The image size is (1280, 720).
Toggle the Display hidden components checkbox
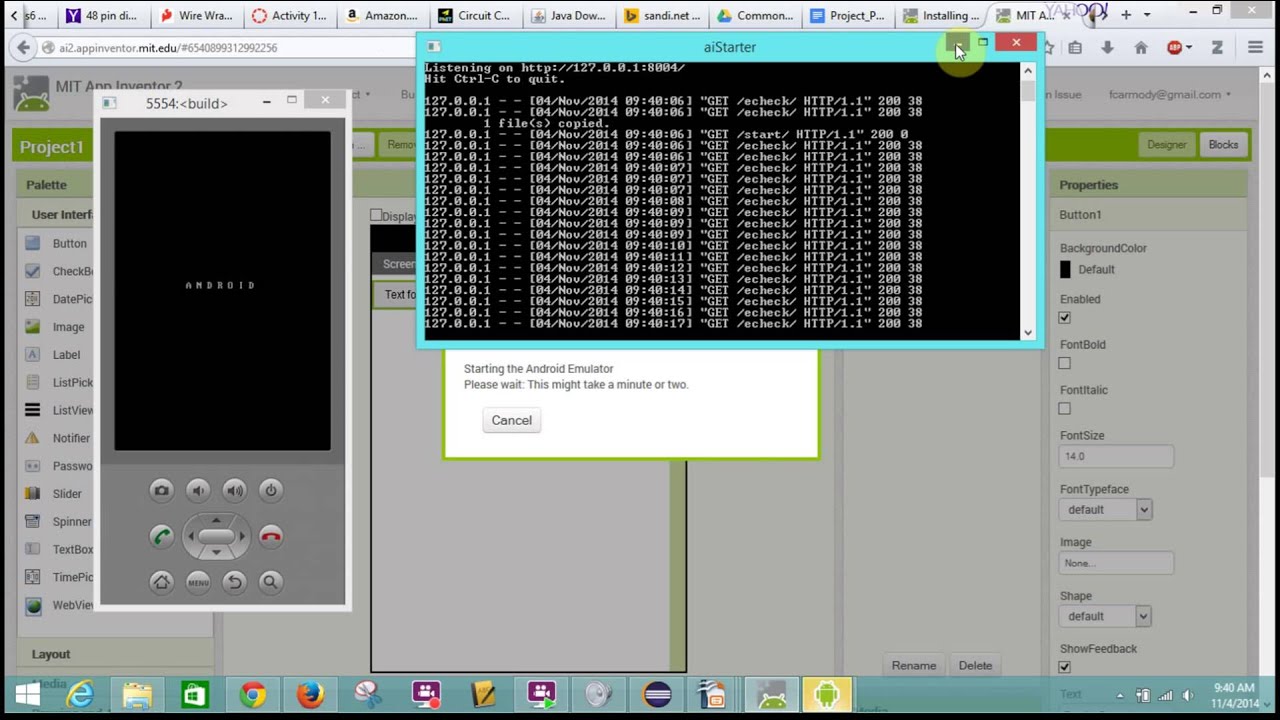click(376, 215)
